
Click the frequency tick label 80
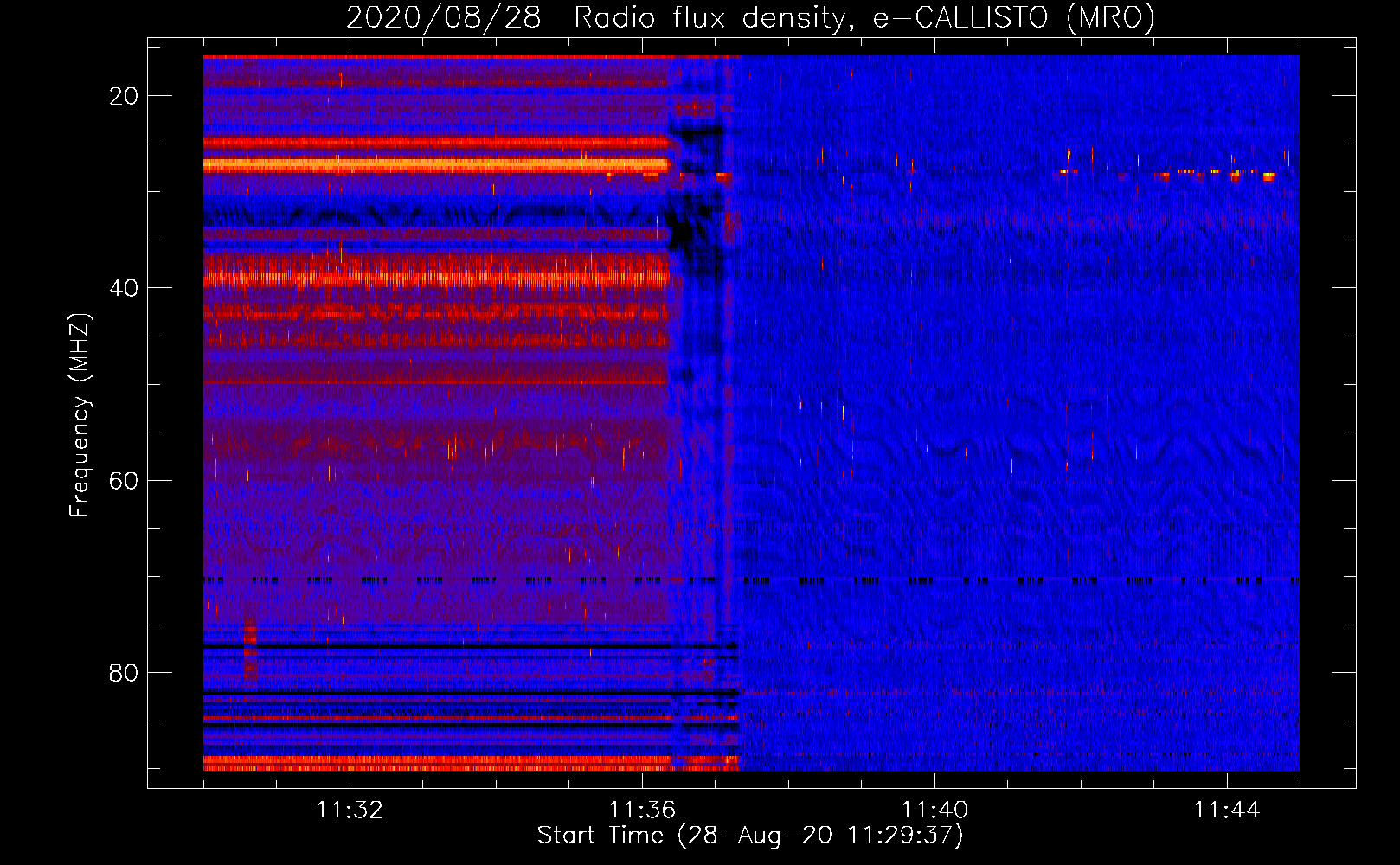pos(124,672)
